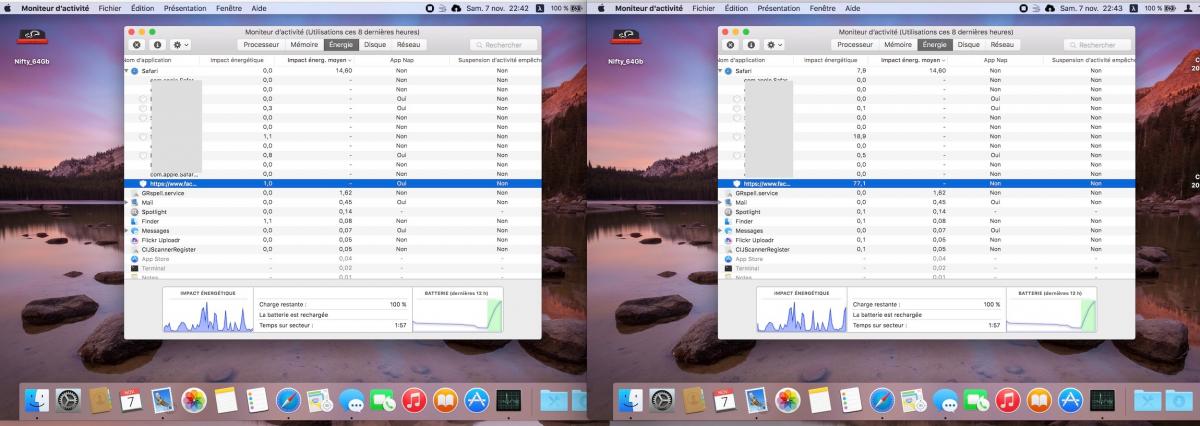Select CIJScannerRegister row in the 22:43 window
This screenshot has width=1200, height=426.
pyautogui.click(x=926, y=250)
